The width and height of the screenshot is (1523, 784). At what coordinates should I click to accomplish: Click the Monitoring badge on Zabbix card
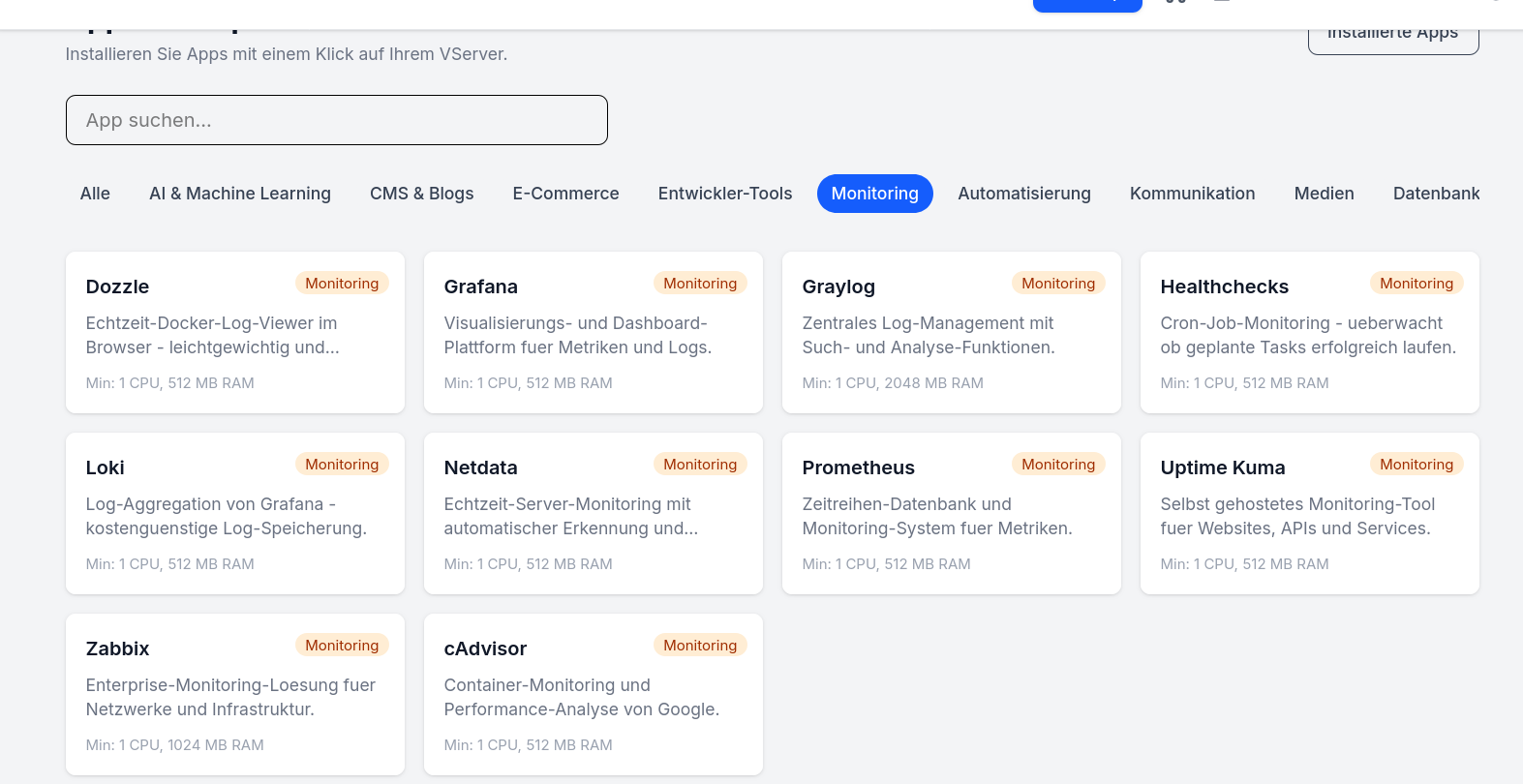click(x=342, y=645)
